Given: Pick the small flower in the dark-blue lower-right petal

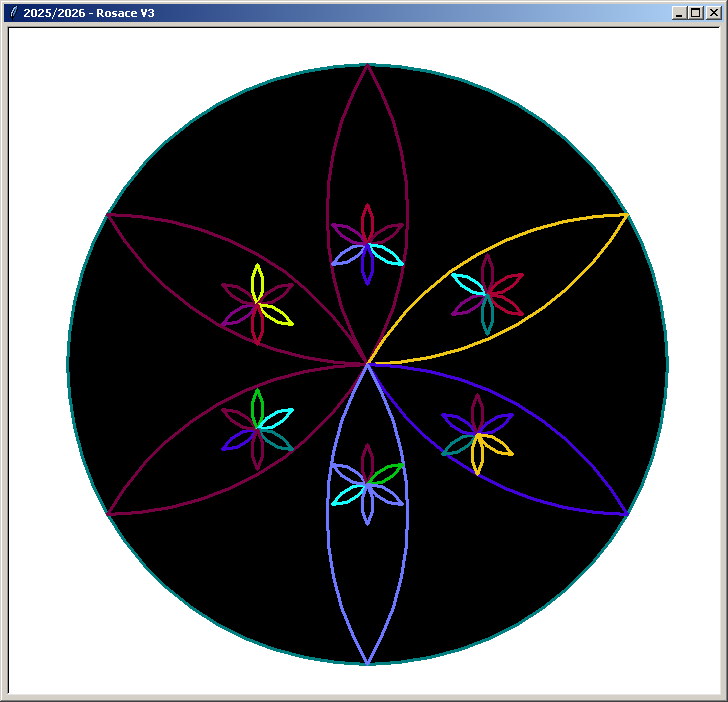Looking at the screenshot, I should coord(477,434).
